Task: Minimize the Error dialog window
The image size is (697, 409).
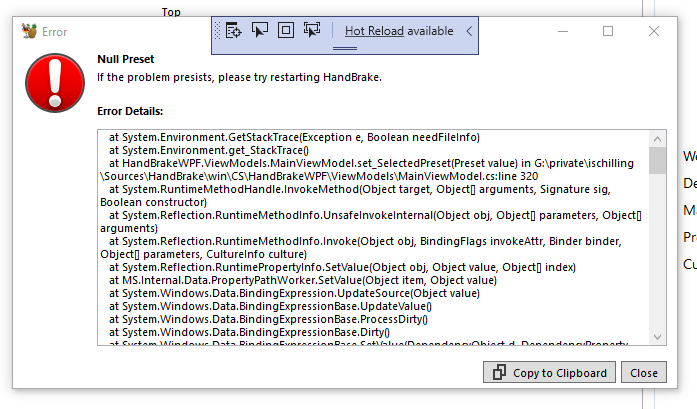Action: tap(563, 31)
